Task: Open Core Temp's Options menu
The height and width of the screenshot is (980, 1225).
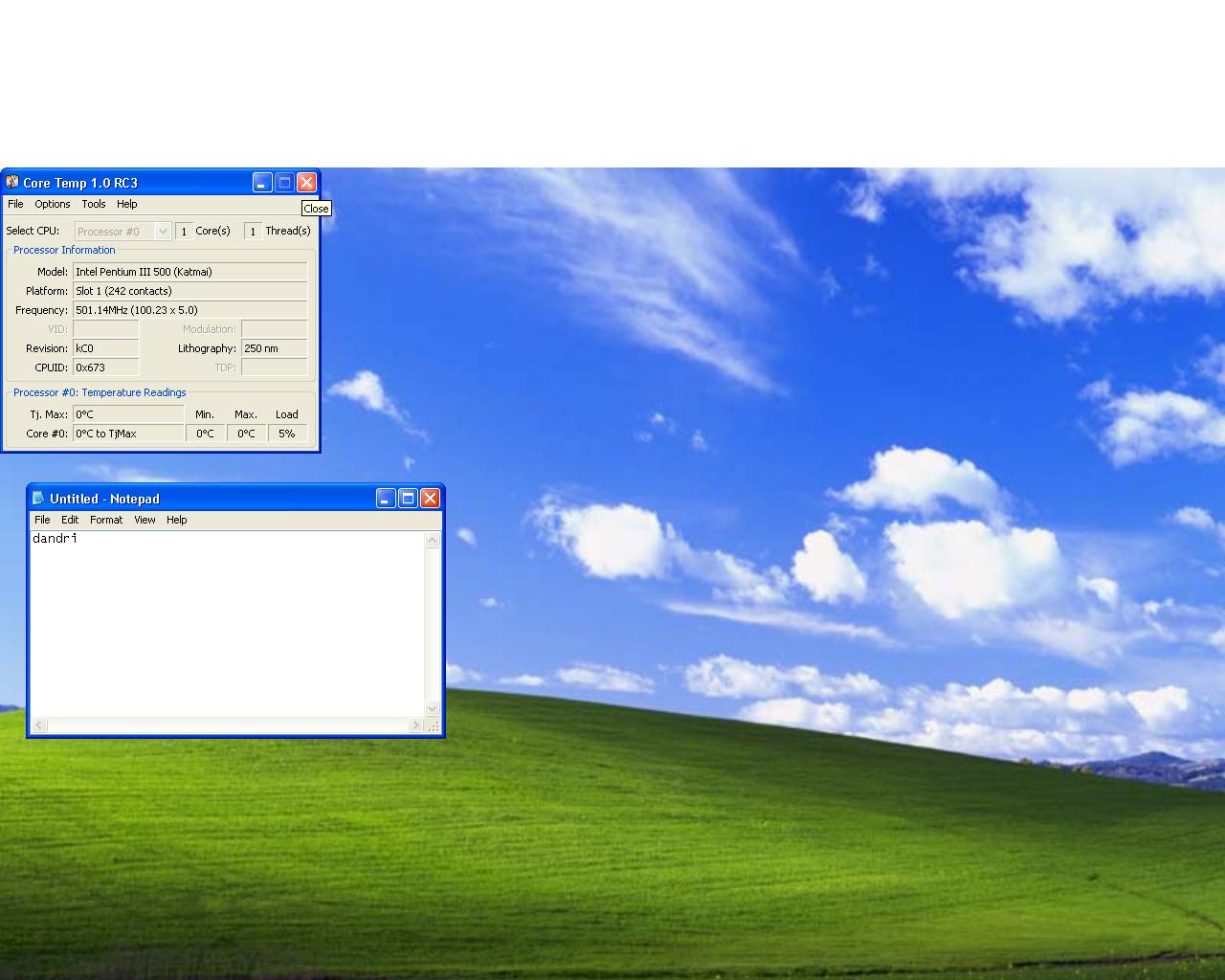Action: [53, 204]
